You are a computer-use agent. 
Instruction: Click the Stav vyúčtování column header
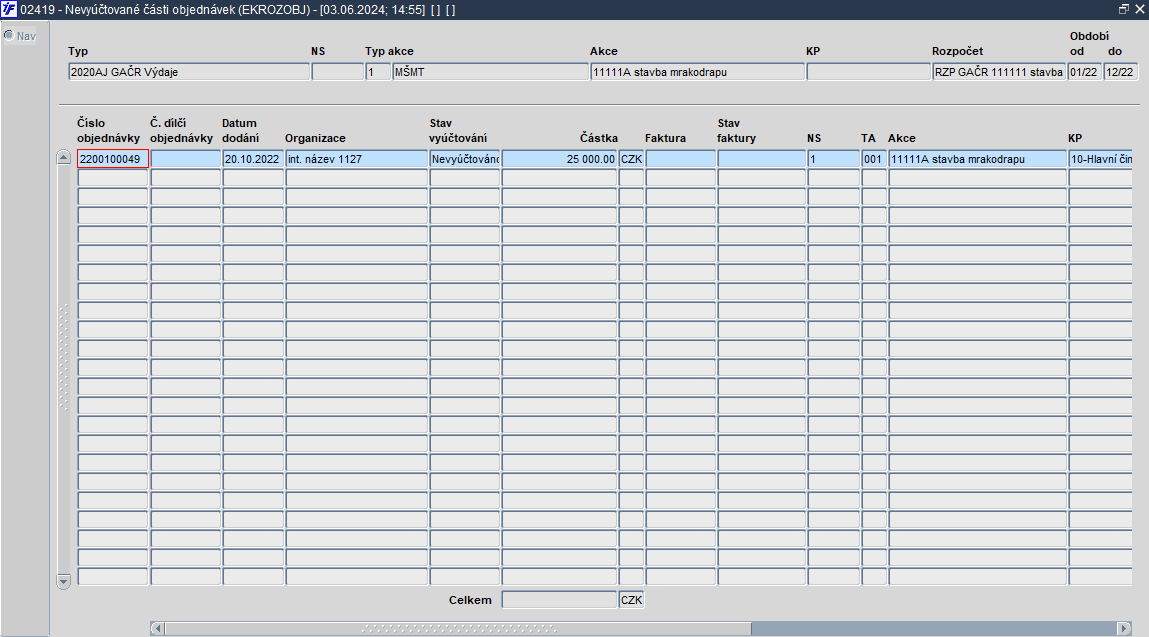tap(458, 130)
